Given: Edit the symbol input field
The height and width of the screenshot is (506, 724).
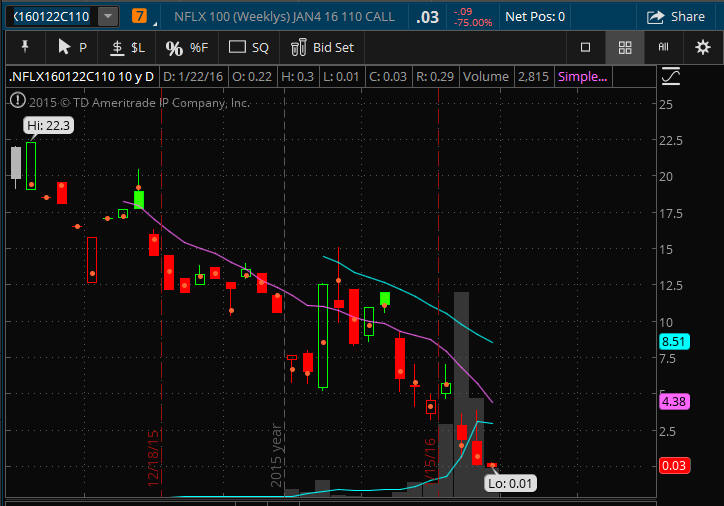Looking at the screenshot, I should point(52,17).
